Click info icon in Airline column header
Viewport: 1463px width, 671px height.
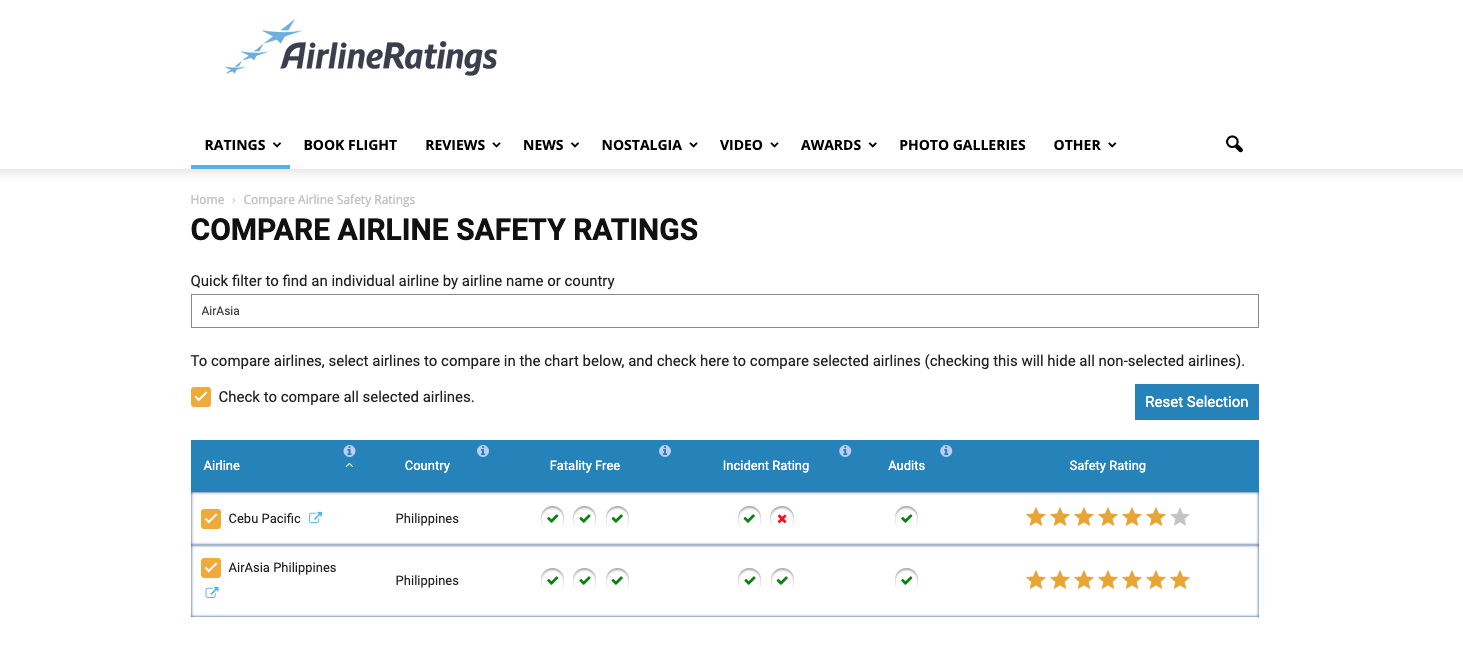pos(349,451)
